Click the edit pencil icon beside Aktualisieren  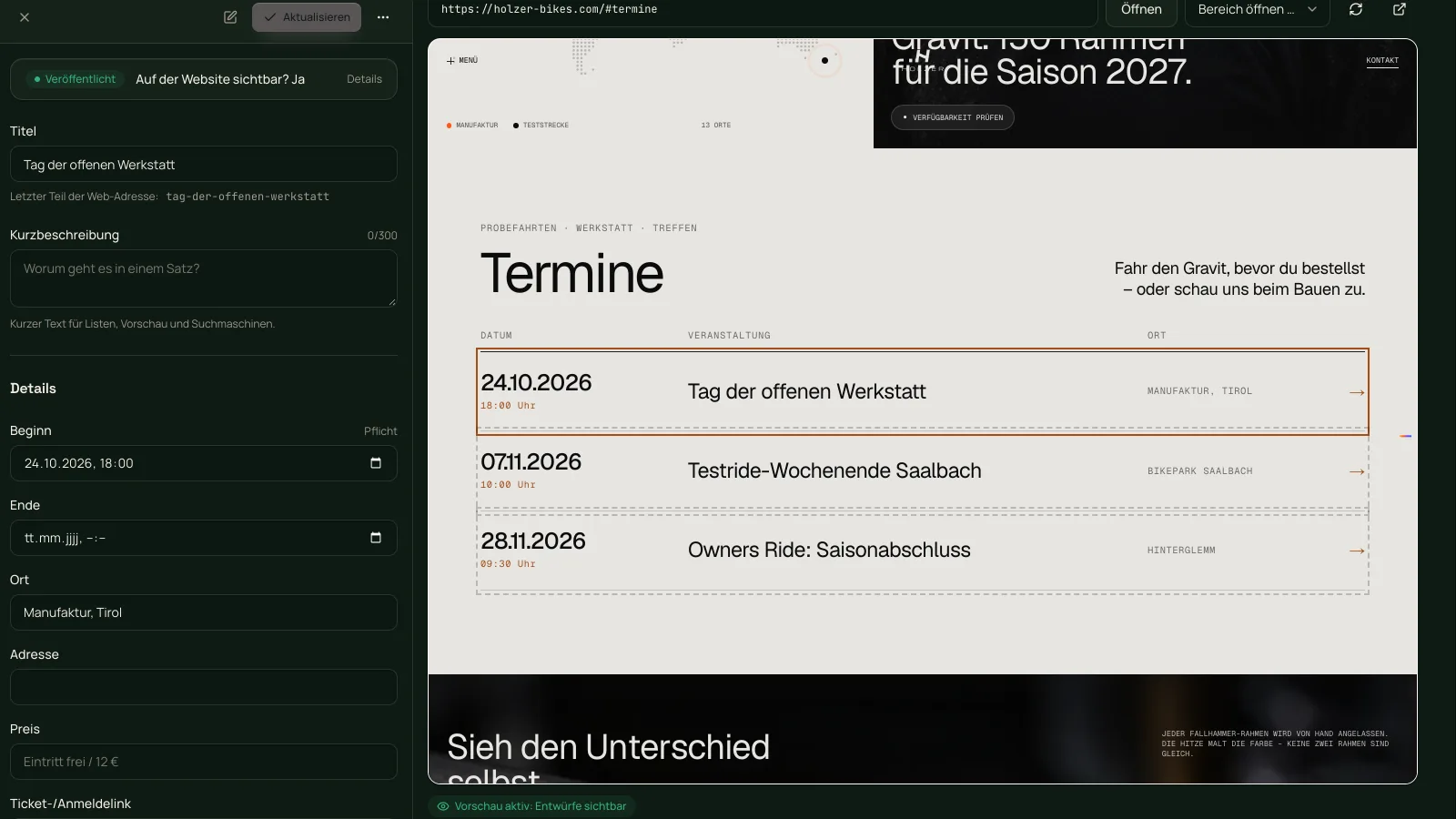[x=230, y=17]
